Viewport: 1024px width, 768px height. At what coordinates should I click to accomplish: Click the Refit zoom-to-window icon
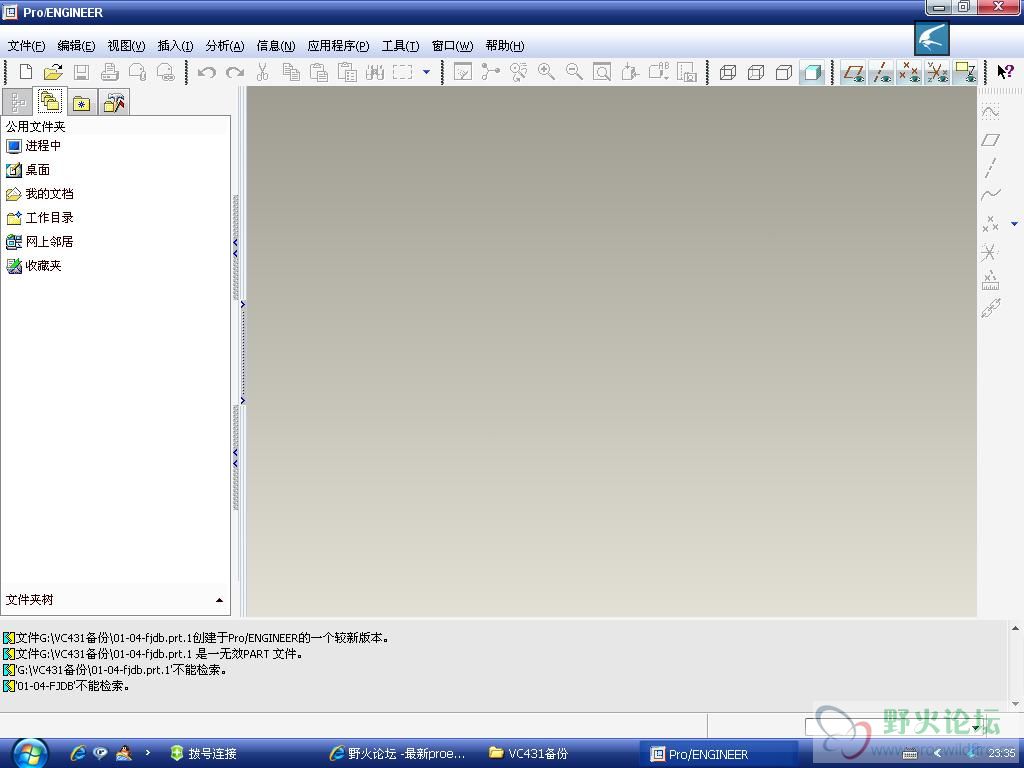point(602,72)
